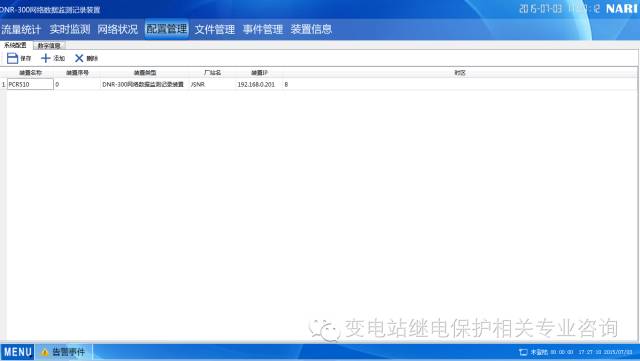Click the plus add icon
Screen dimensions: 640x361
tap(46, 58)
